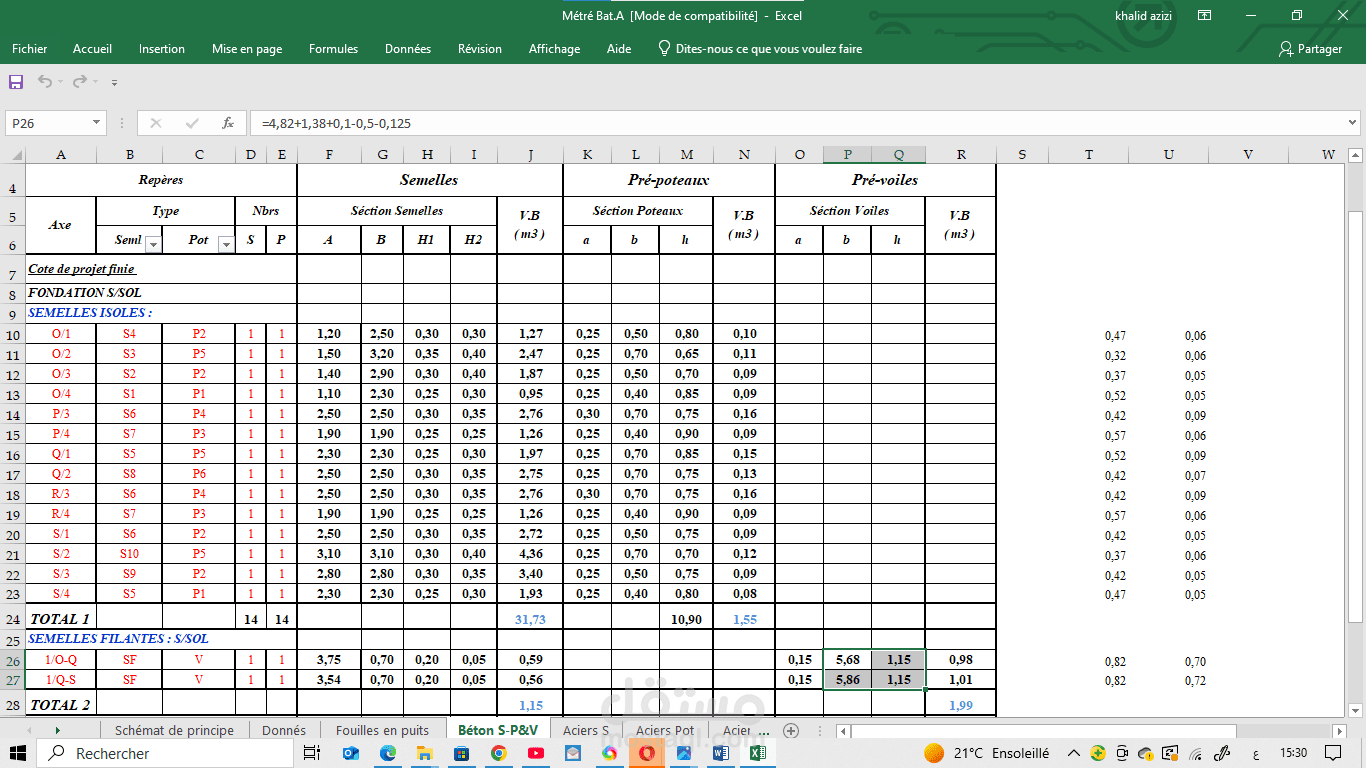Image resolution: width=1366 pixels, height=768 pixels.
Task: Click the Excel icon in the taskbar
Action: pos(758,753)
